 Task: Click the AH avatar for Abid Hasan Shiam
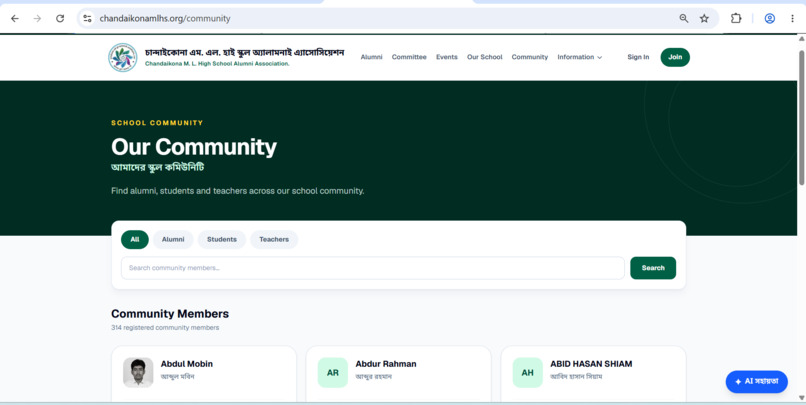pyautogui.click(x=527, y=372)
